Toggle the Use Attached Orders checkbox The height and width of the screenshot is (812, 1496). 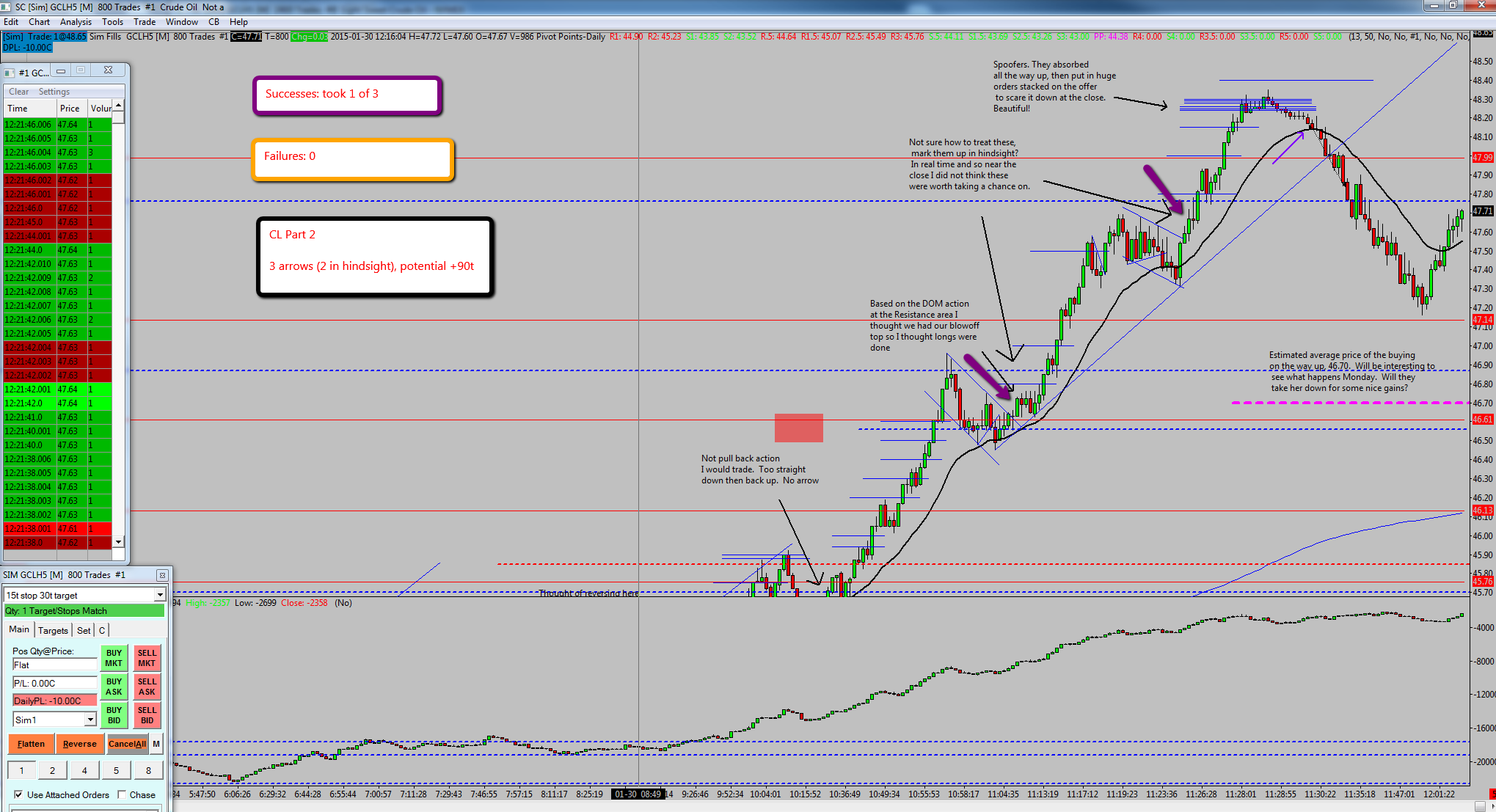(x=18, y=794)
